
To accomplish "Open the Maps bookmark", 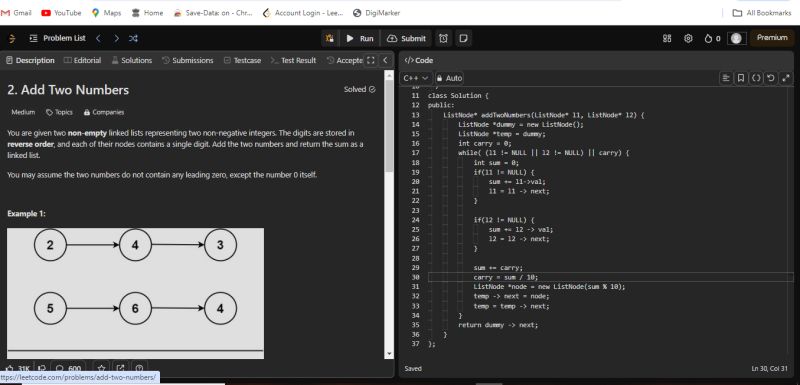I will 106,13.
